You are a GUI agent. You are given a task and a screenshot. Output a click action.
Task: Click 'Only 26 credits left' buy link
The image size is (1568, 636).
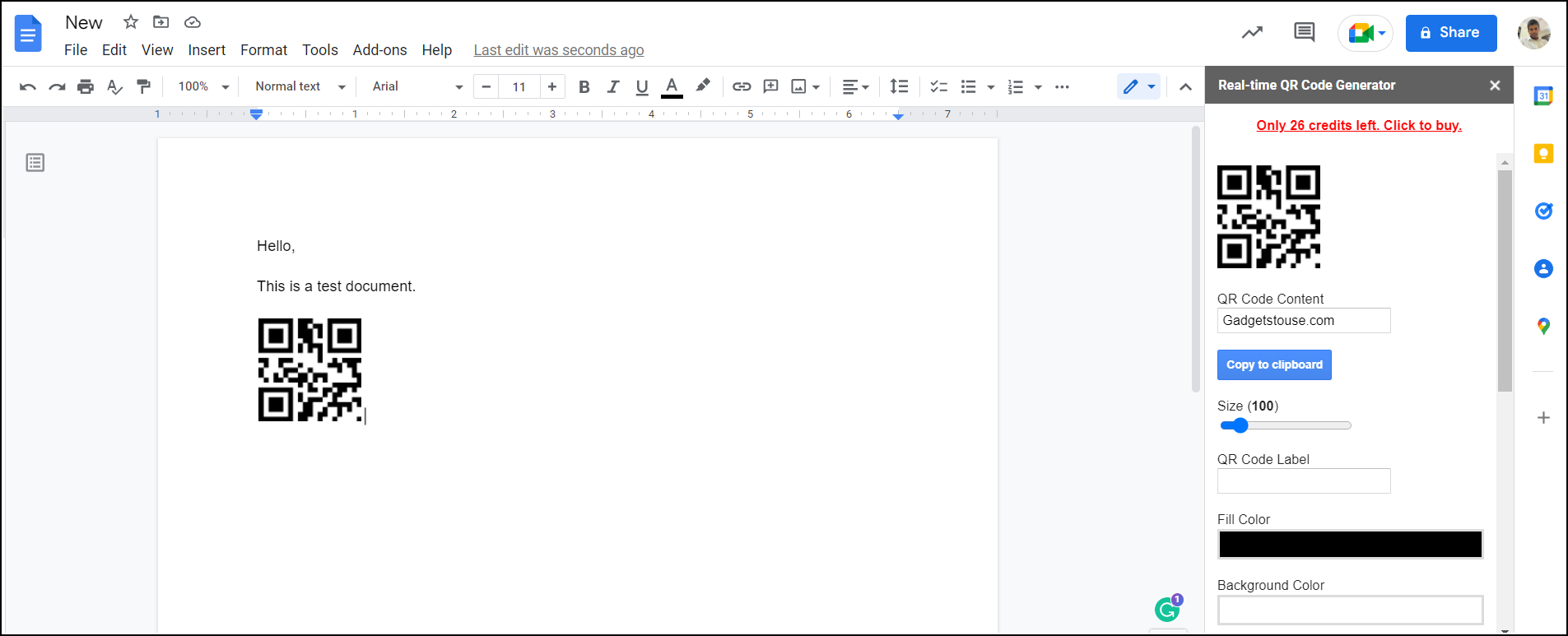(x=1359, y=125)
